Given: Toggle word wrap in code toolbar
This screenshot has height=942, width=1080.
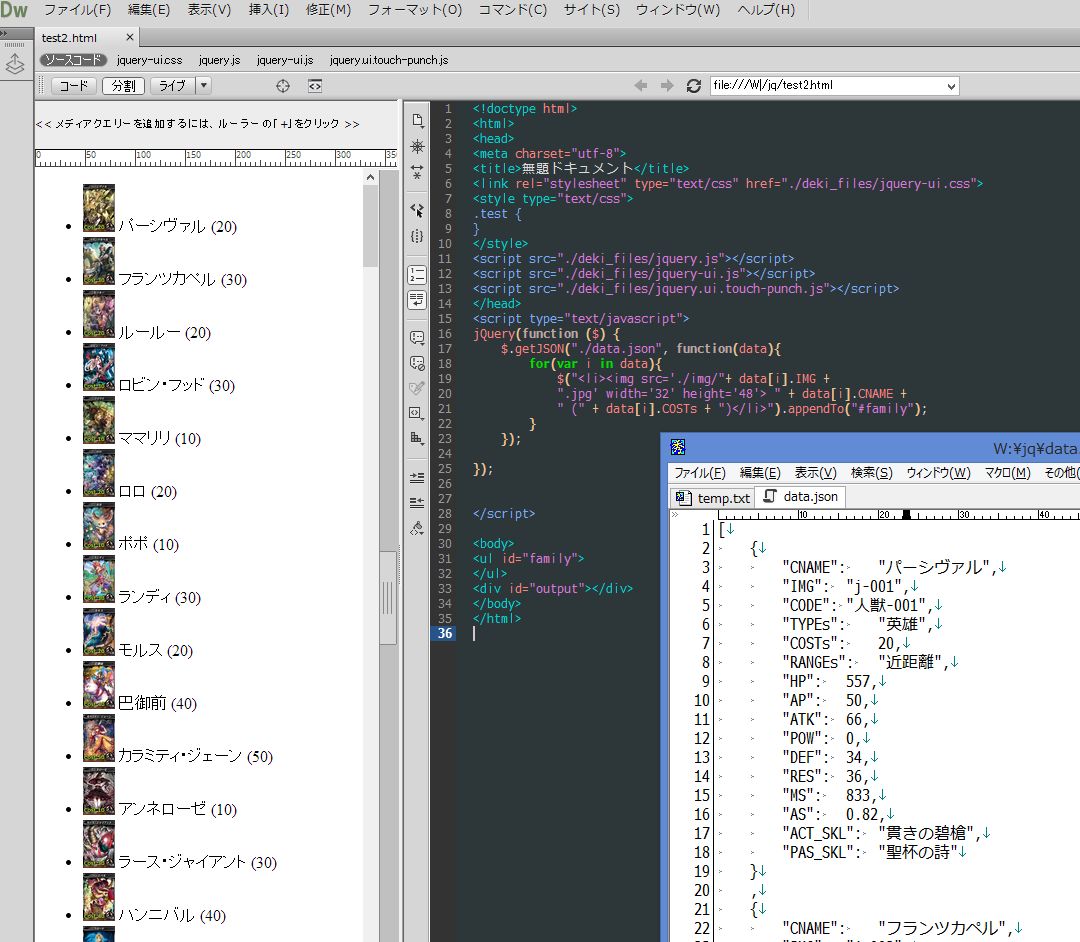Looking at the screenshot, I should pyautogui.click(x=417, y=300).
